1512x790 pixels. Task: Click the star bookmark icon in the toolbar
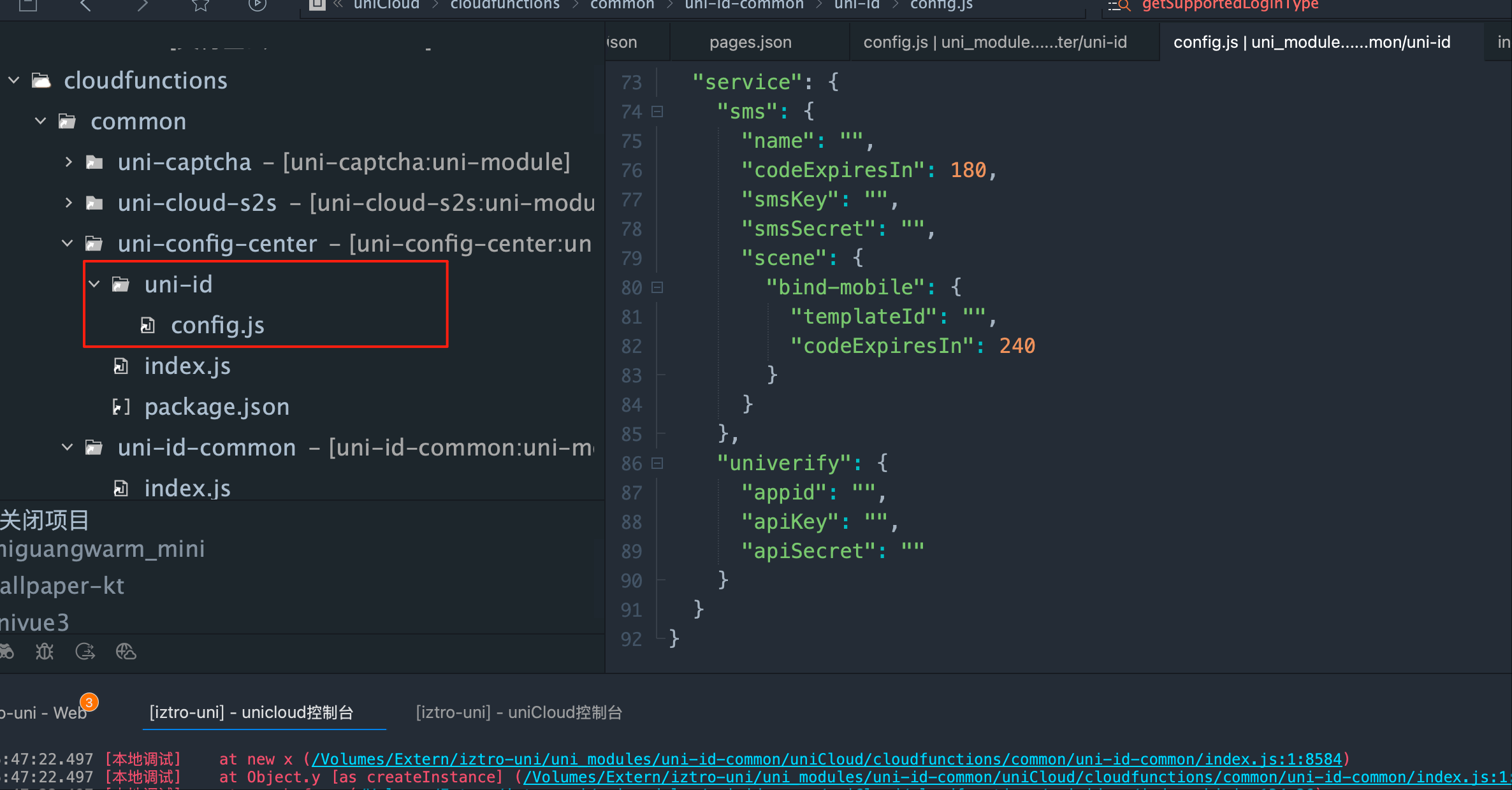point(200,5)
